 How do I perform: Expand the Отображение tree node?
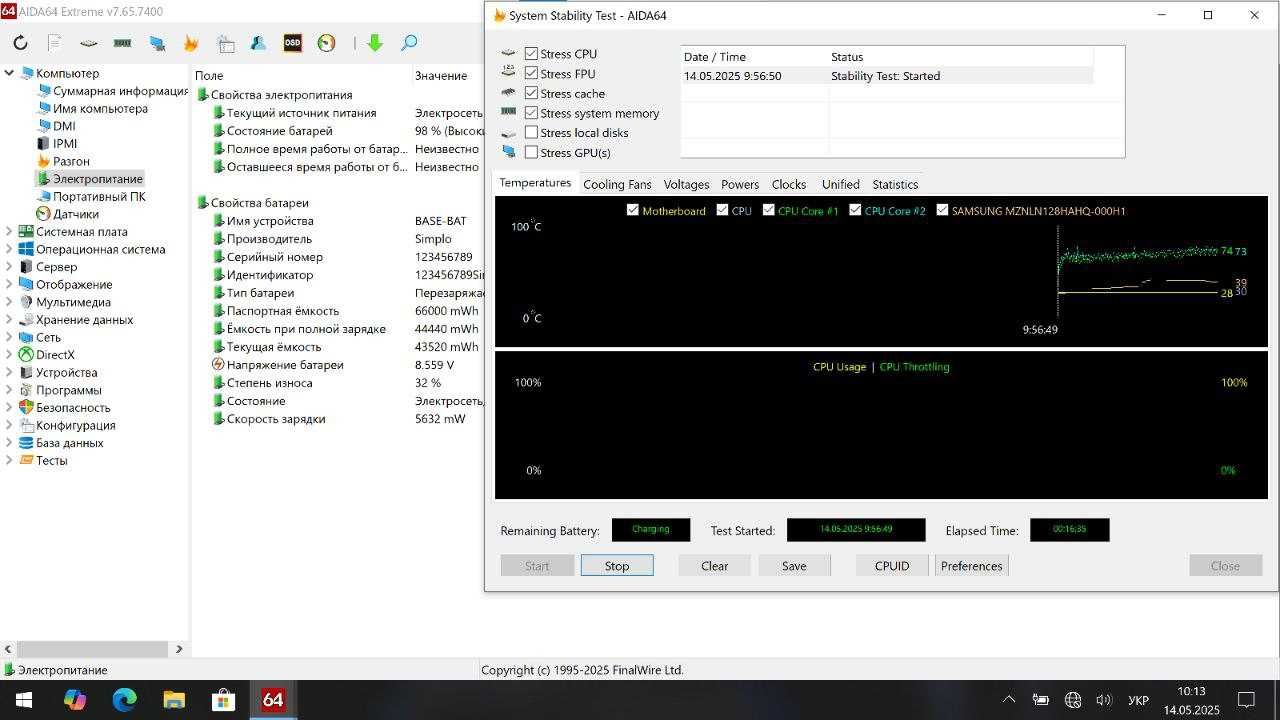point(9,284)
